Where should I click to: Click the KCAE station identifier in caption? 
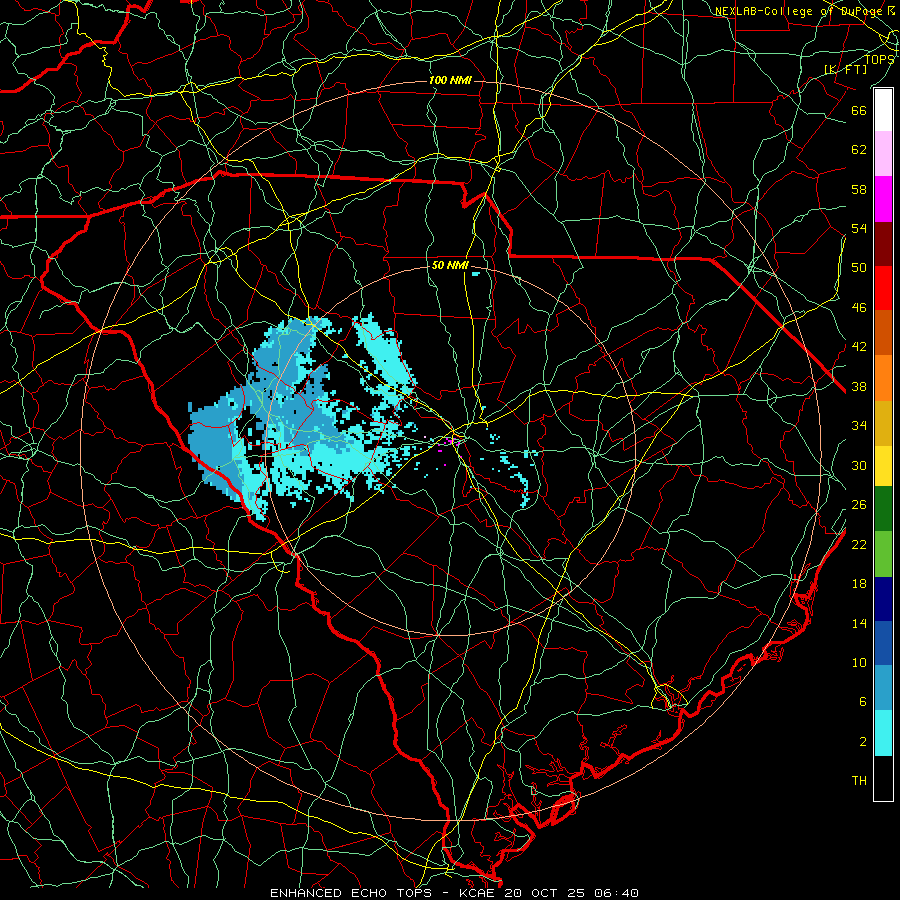[478, 893]
